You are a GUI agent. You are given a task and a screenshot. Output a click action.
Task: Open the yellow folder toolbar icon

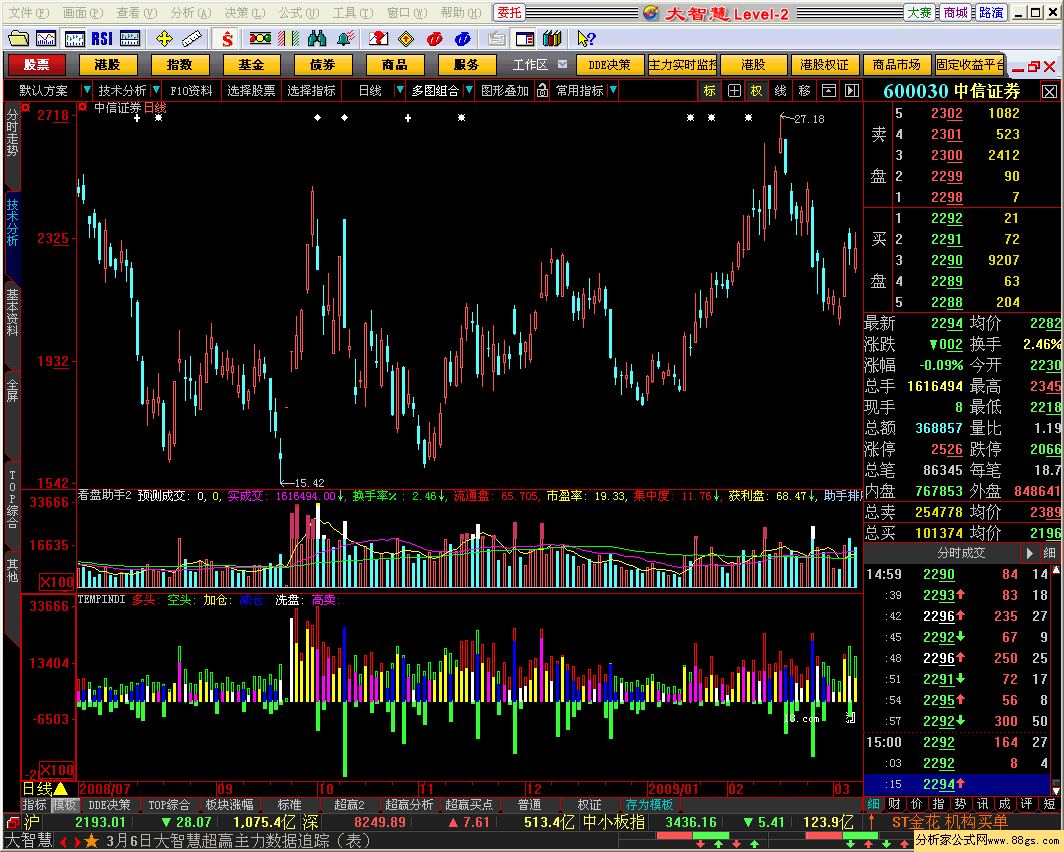(x=18, y=39)
